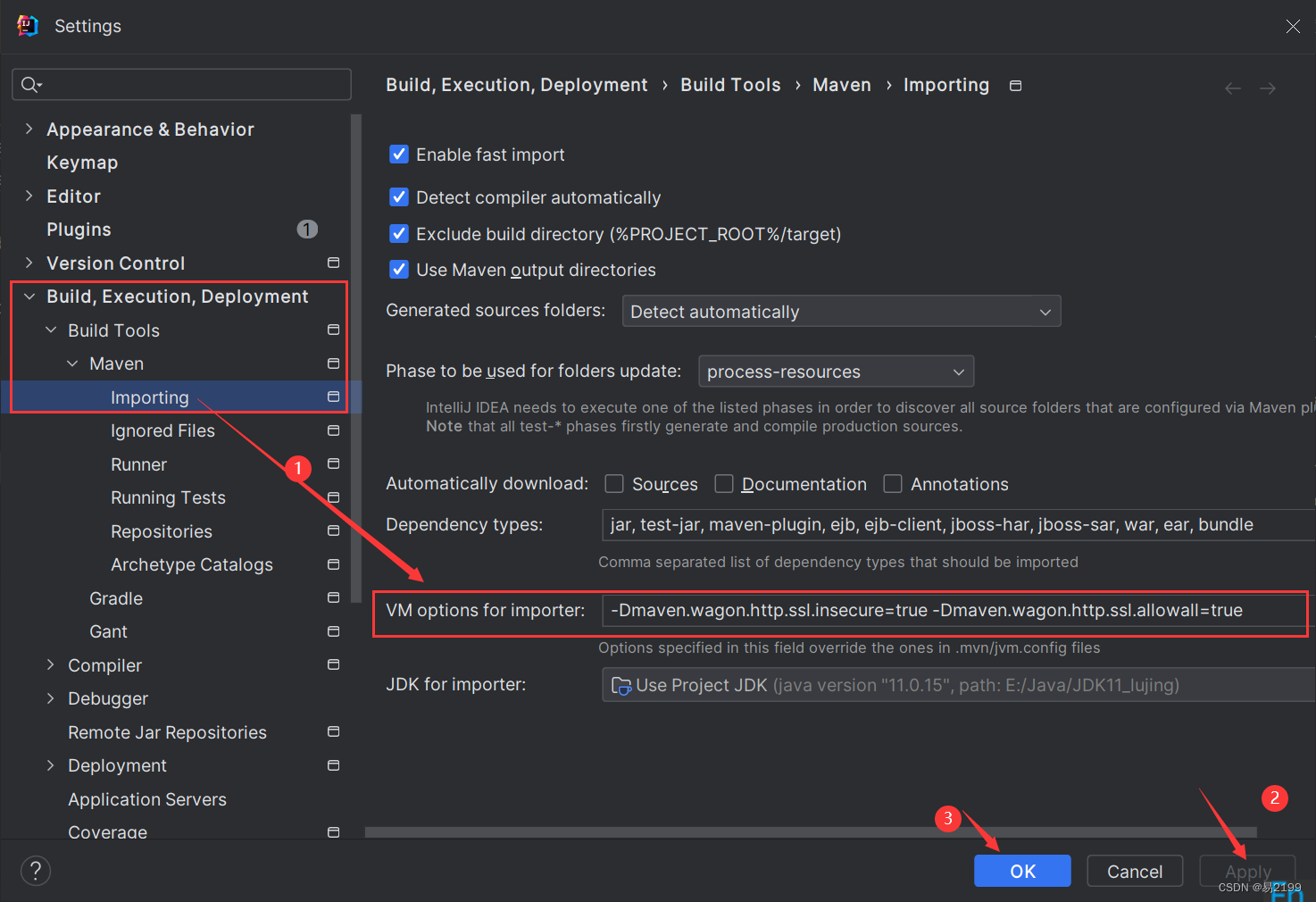Open Maven from the breadcrumb path
The image size is (1316, 902).
pos(841,85)
